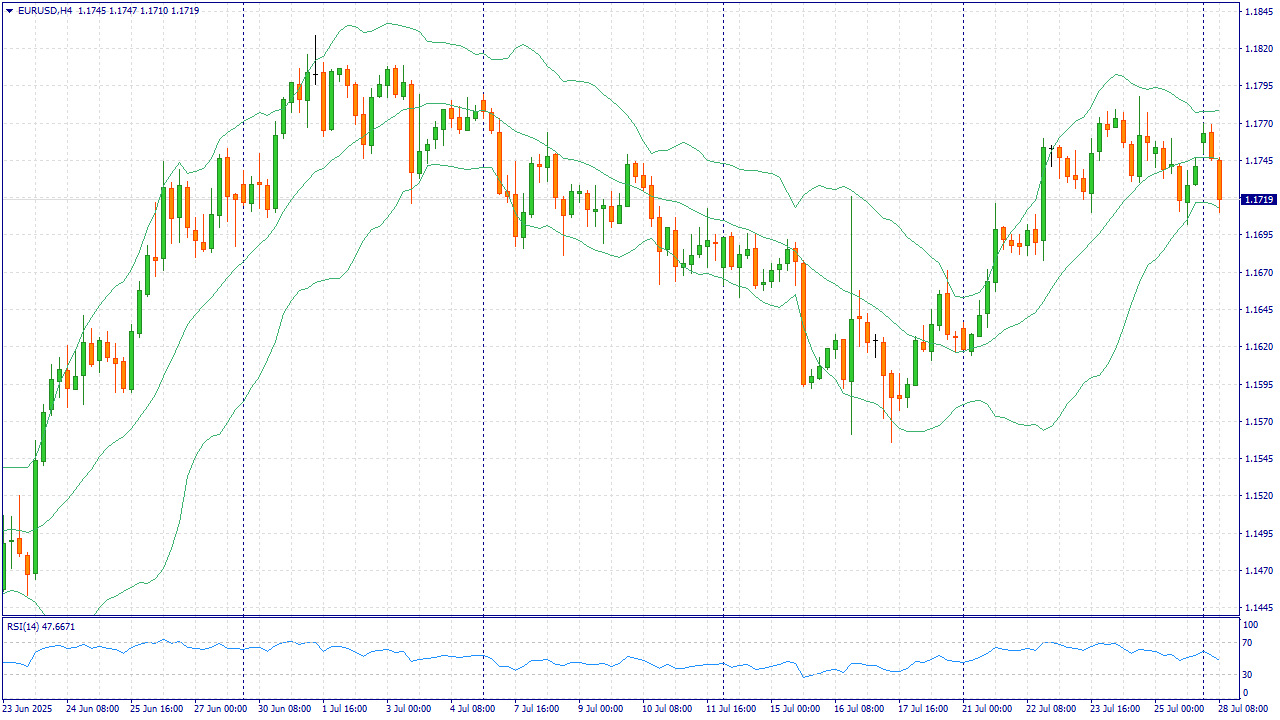Click the 1.1570 price axis label
The image size is (1280, 720).
(1257, 421)
